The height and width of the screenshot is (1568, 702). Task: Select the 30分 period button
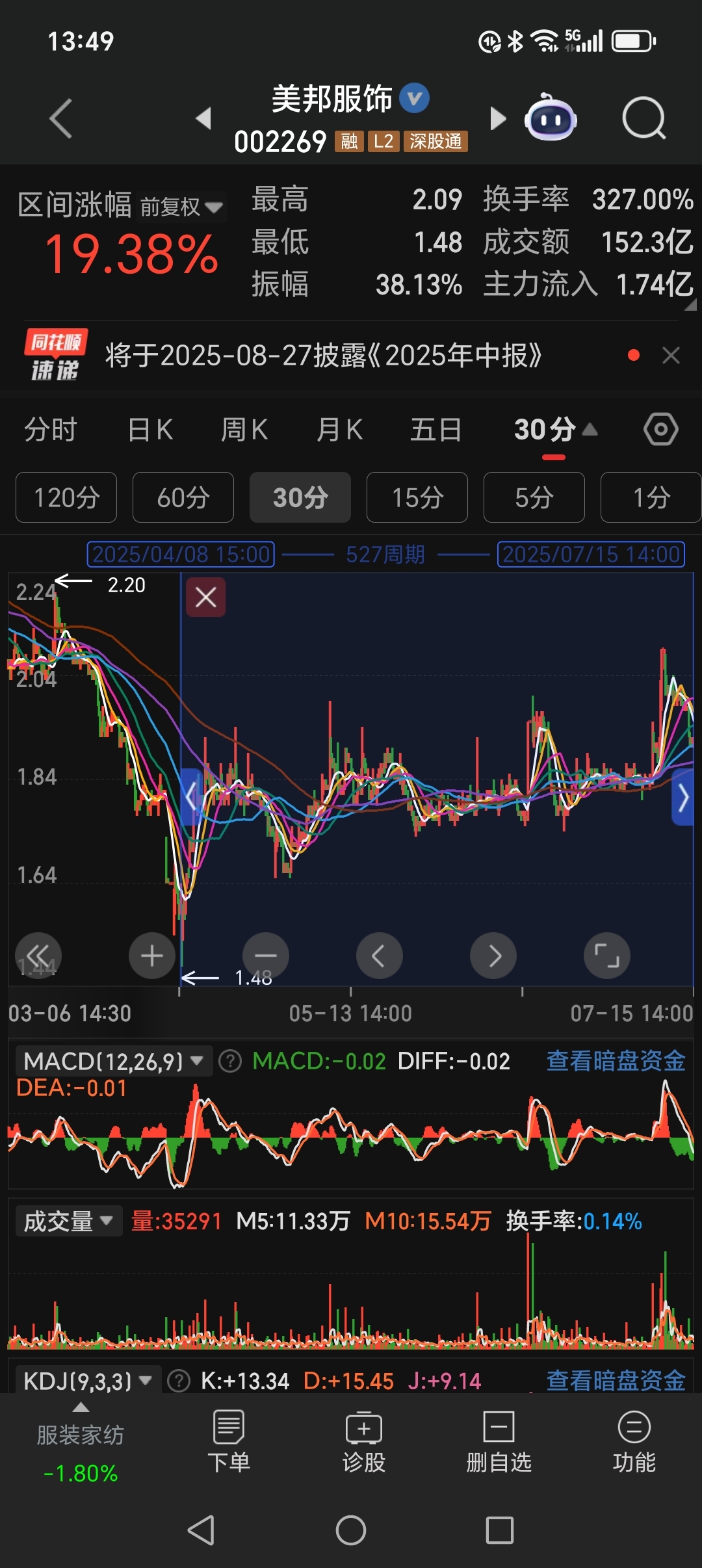tap(300, 497)
